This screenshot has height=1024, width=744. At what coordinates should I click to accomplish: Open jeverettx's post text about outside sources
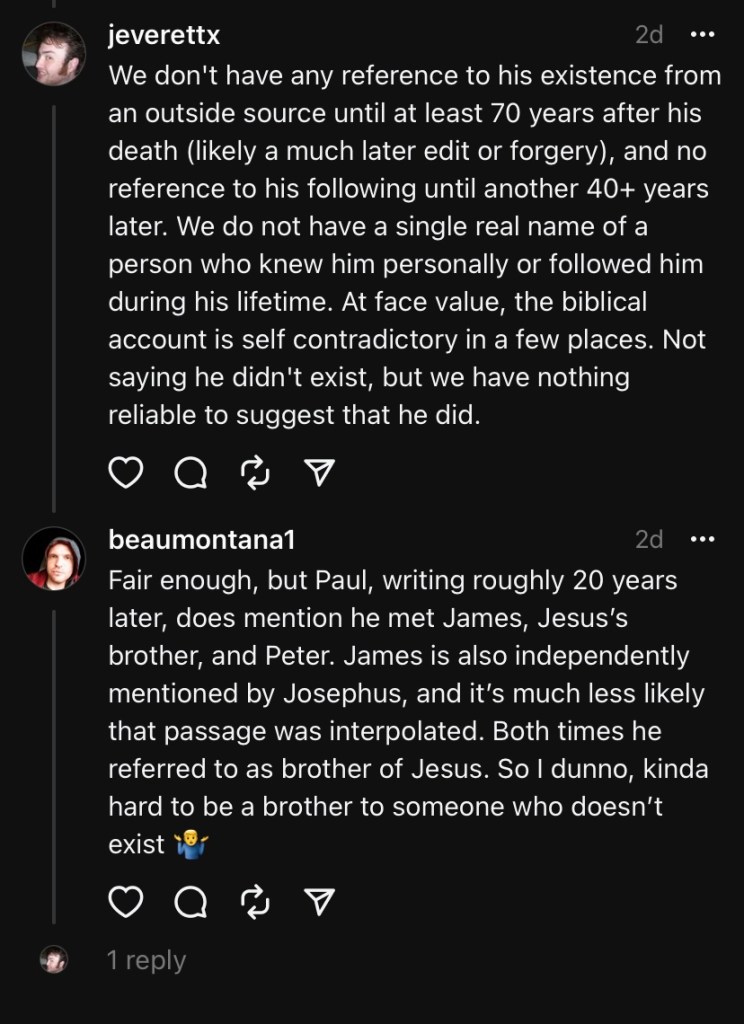click(406, 245)
